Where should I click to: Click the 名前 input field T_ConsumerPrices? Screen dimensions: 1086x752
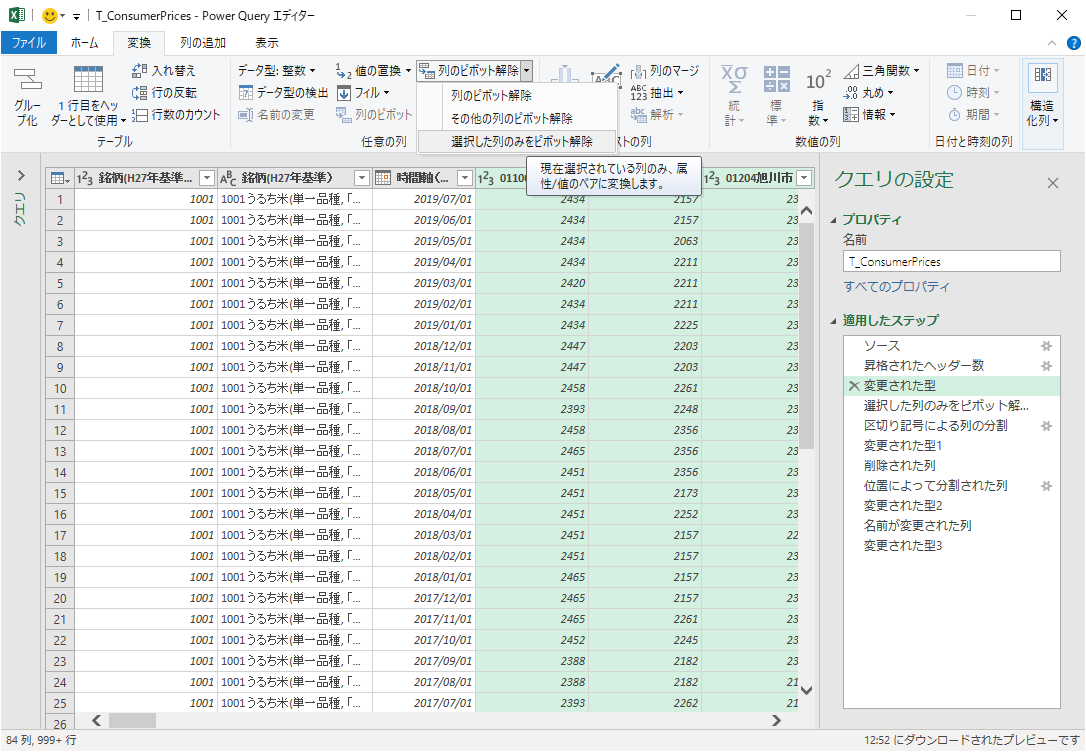pos(951,262)
